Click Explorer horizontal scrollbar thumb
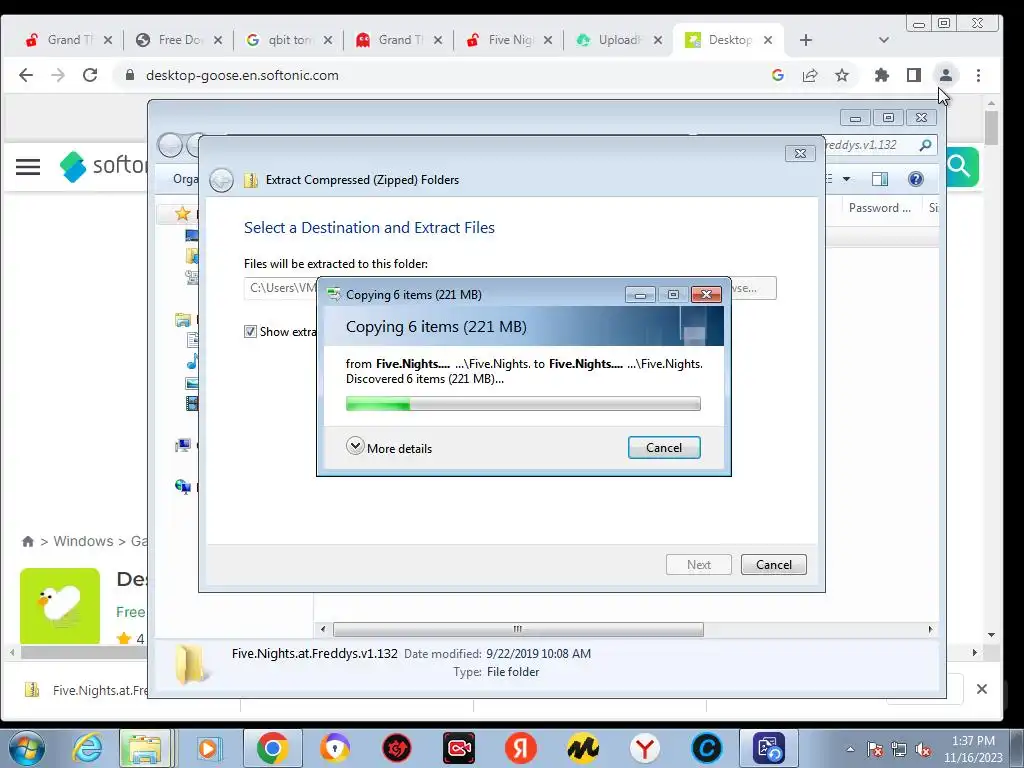This screenshot has height=768, width=1024. tap(518, 629)
